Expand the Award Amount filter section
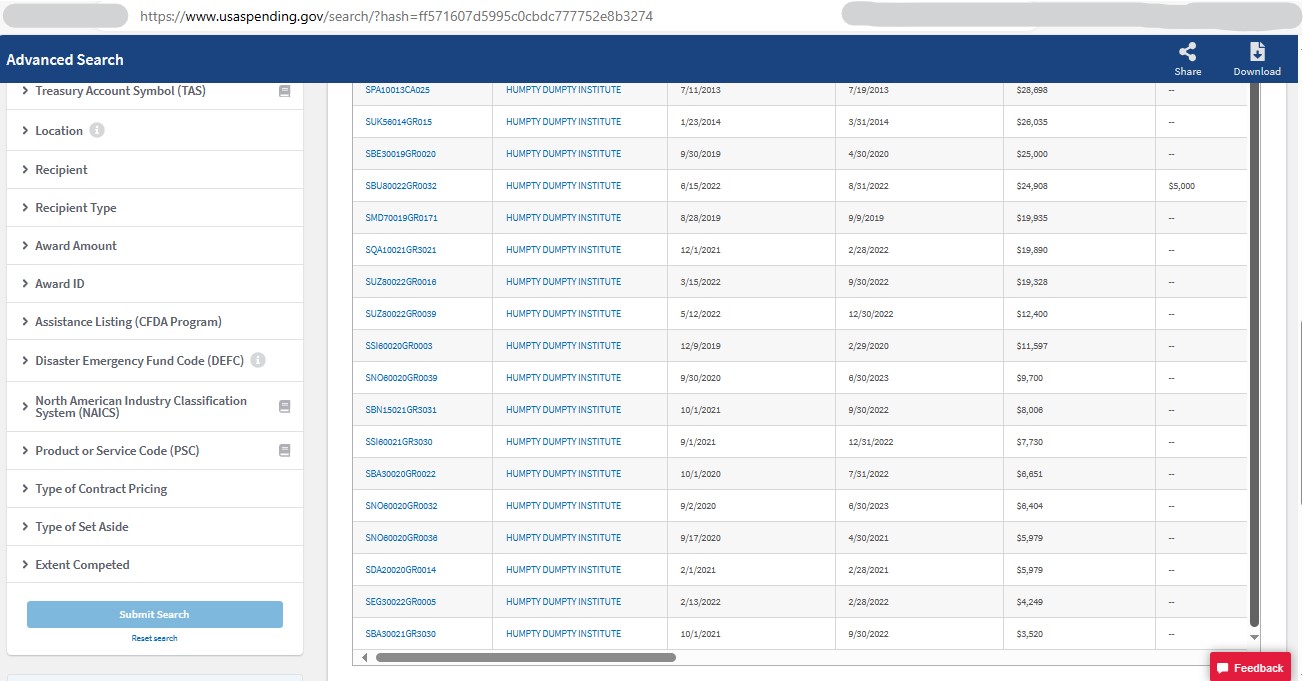1303x681 pixels. pos(75,246)
